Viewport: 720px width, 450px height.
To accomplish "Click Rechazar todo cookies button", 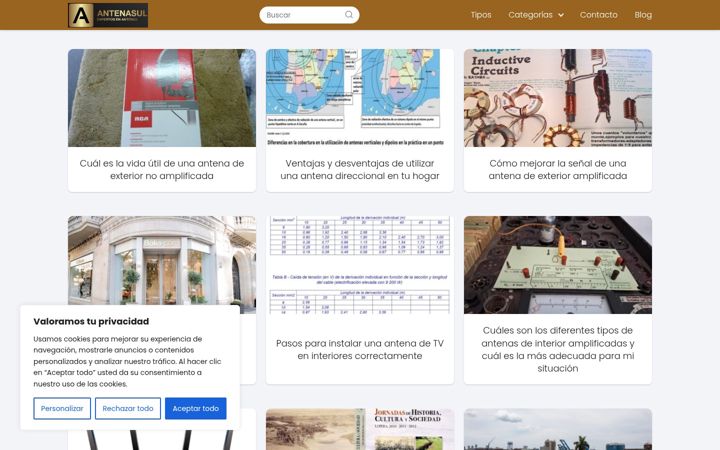I will tap(128, 408).
